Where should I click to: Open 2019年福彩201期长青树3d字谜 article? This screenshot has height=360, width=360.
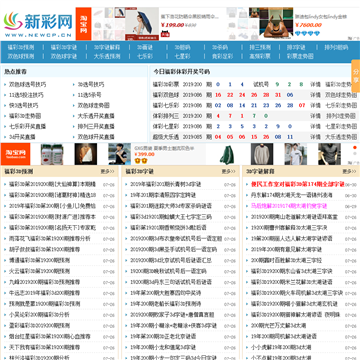[166, 184]
